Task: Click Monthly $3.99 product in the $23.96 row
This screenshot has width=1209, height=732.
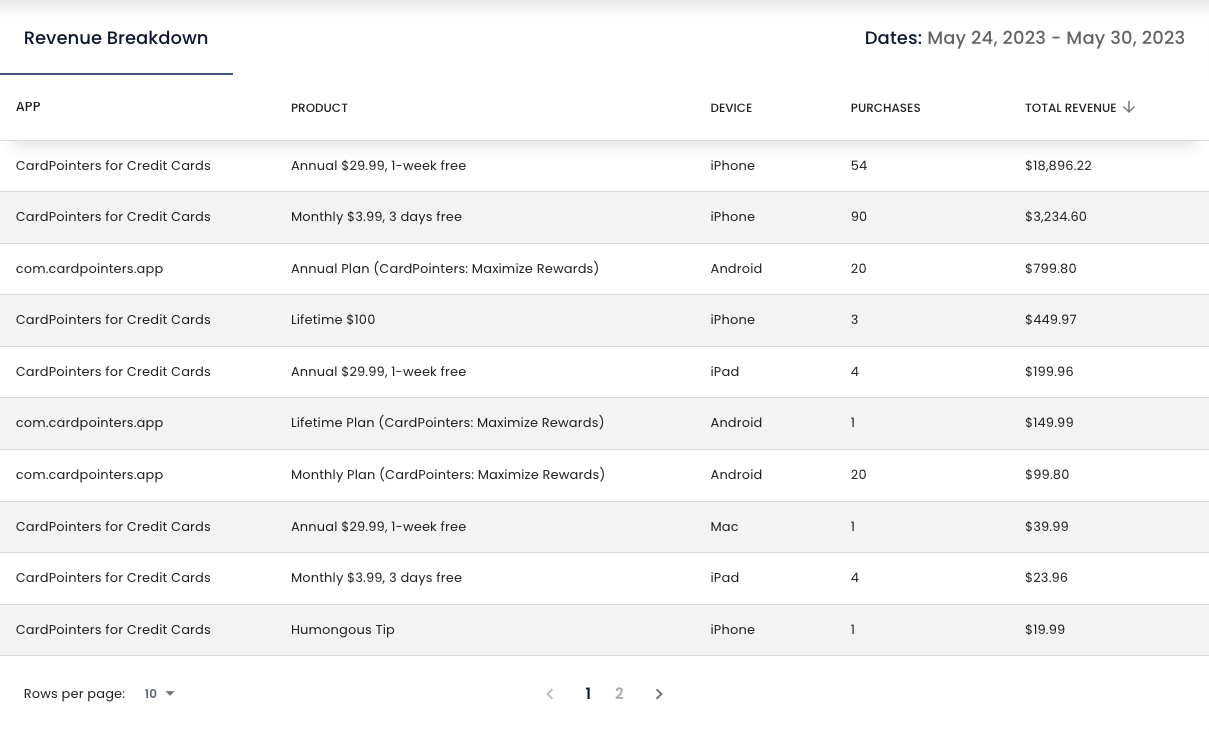Action: tap(376, 578)
